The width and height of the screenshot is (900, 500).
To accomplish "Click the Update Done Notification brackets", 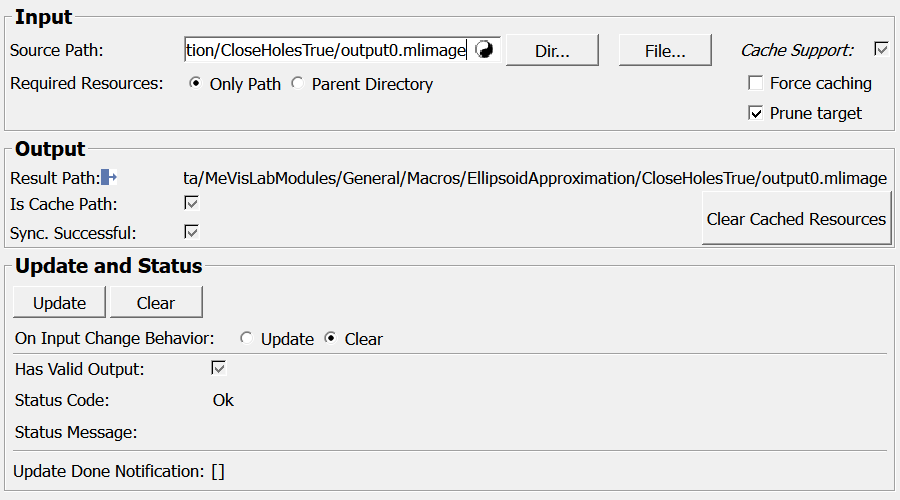I will 218,471.
